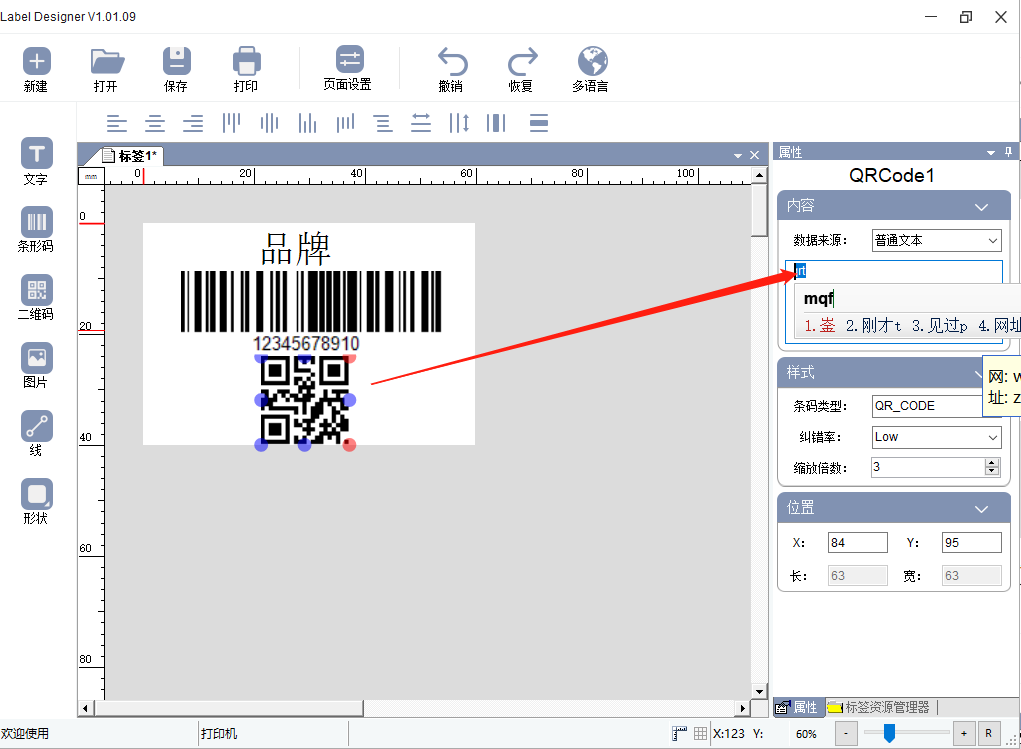Click the horizontal scrollbar right arrow
This screenshot has height=749, width=1021.
pos(742,708)
